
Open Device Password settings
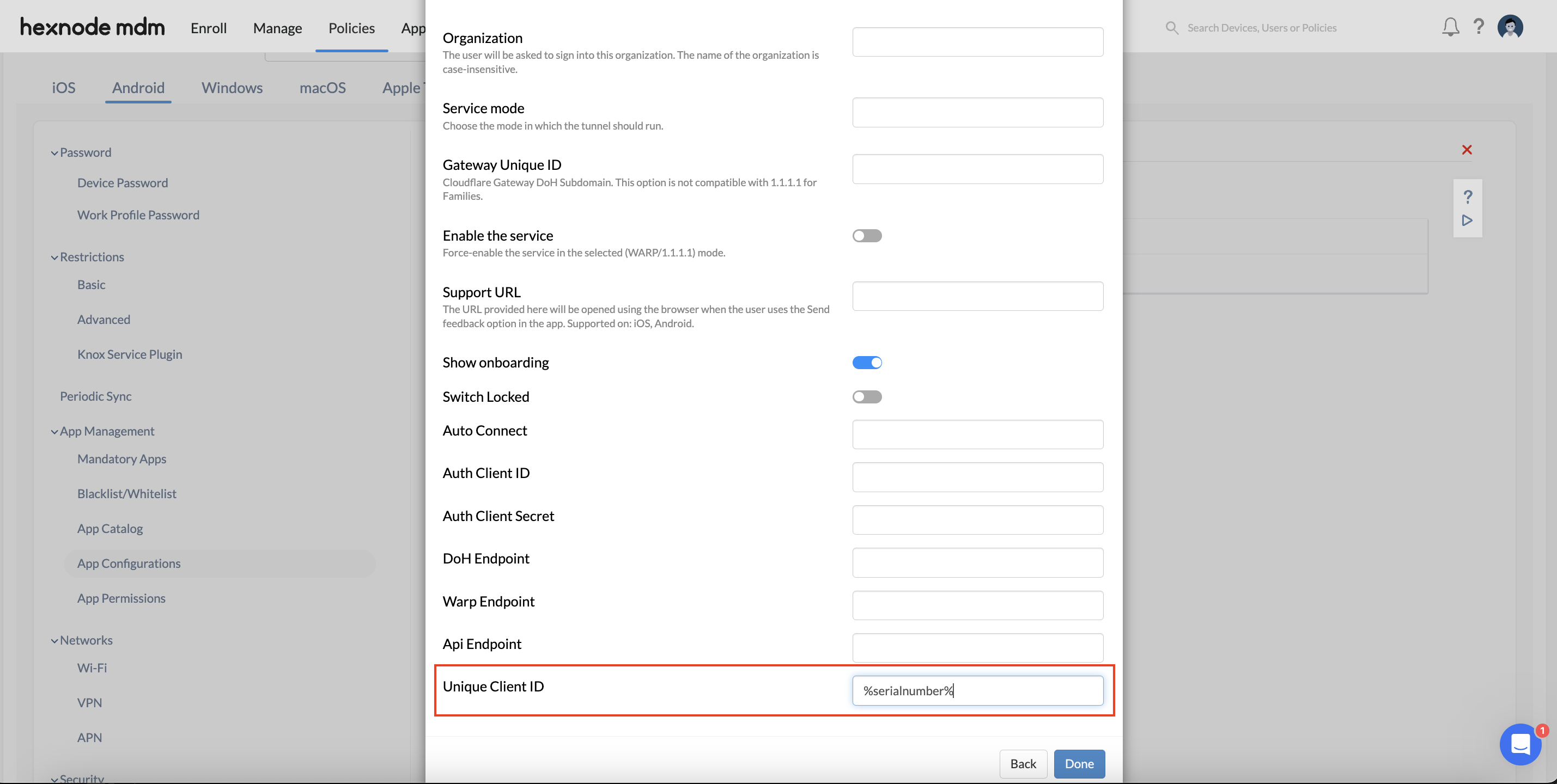(x=123, y=183)
